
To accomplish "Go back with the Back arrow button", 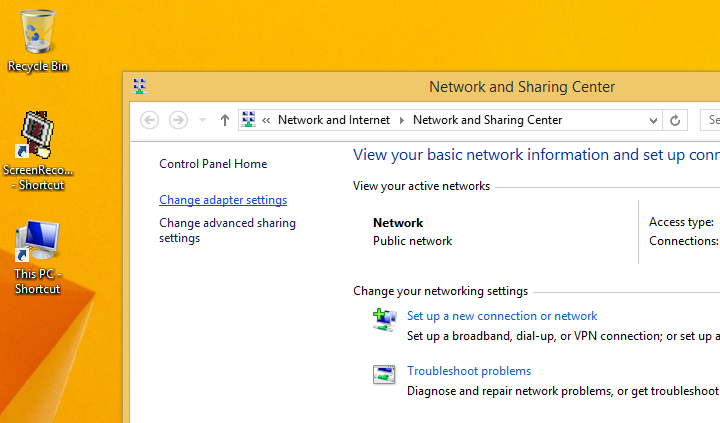I will pos(150,120).
